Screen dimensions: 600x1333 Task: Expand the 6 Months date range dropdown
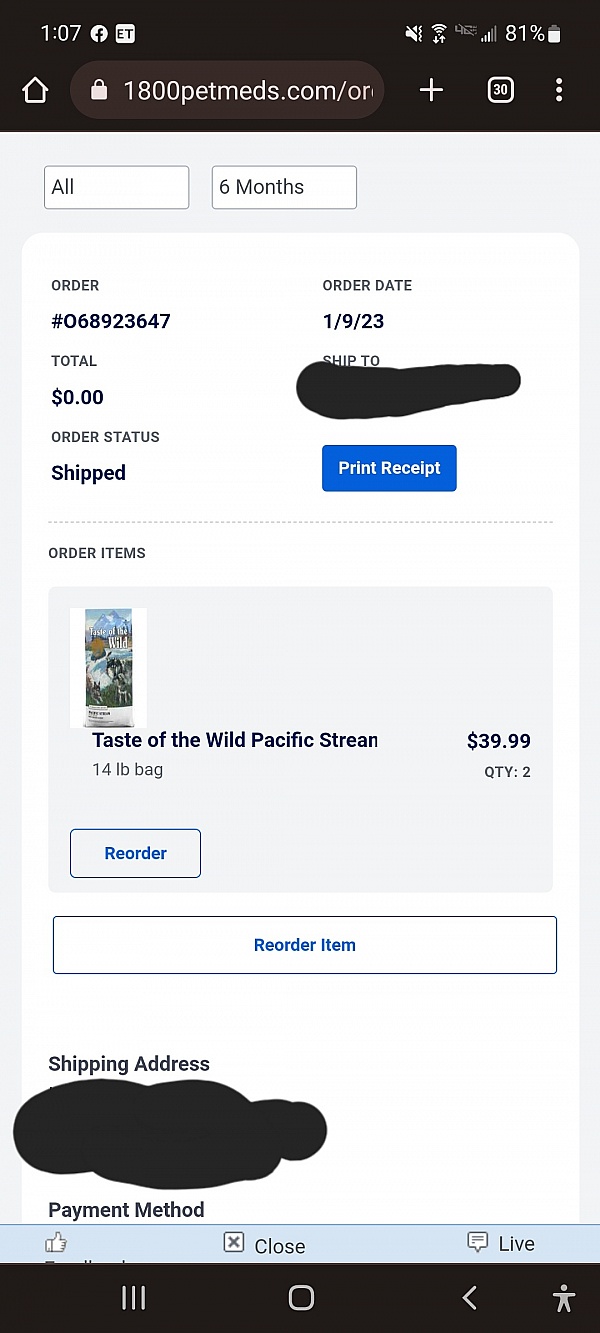(x=284, y=187)
